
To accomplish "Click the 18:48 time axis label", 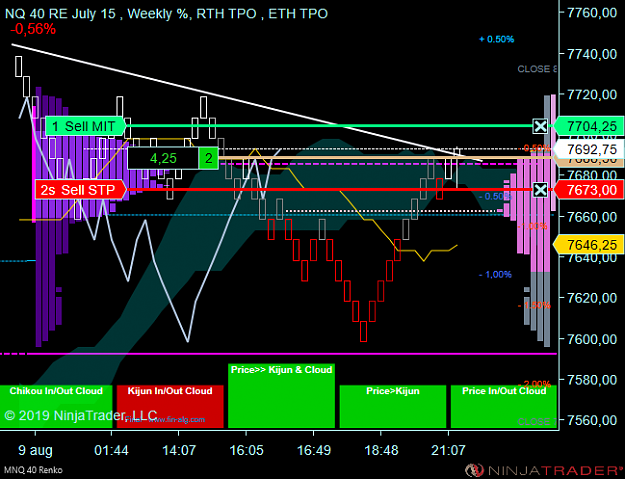I will [x=381, y=450].
